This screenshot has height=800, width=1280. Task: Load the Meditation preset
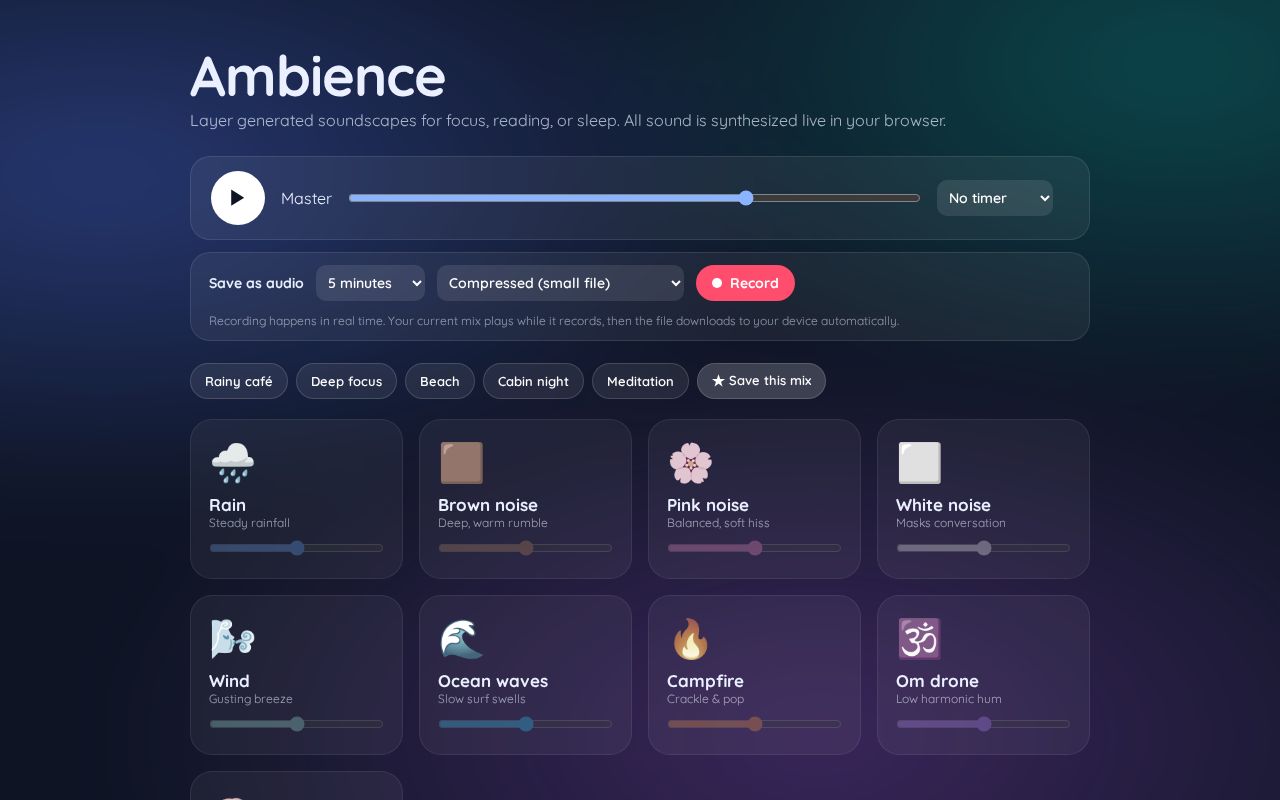click(x=640, y=381)
